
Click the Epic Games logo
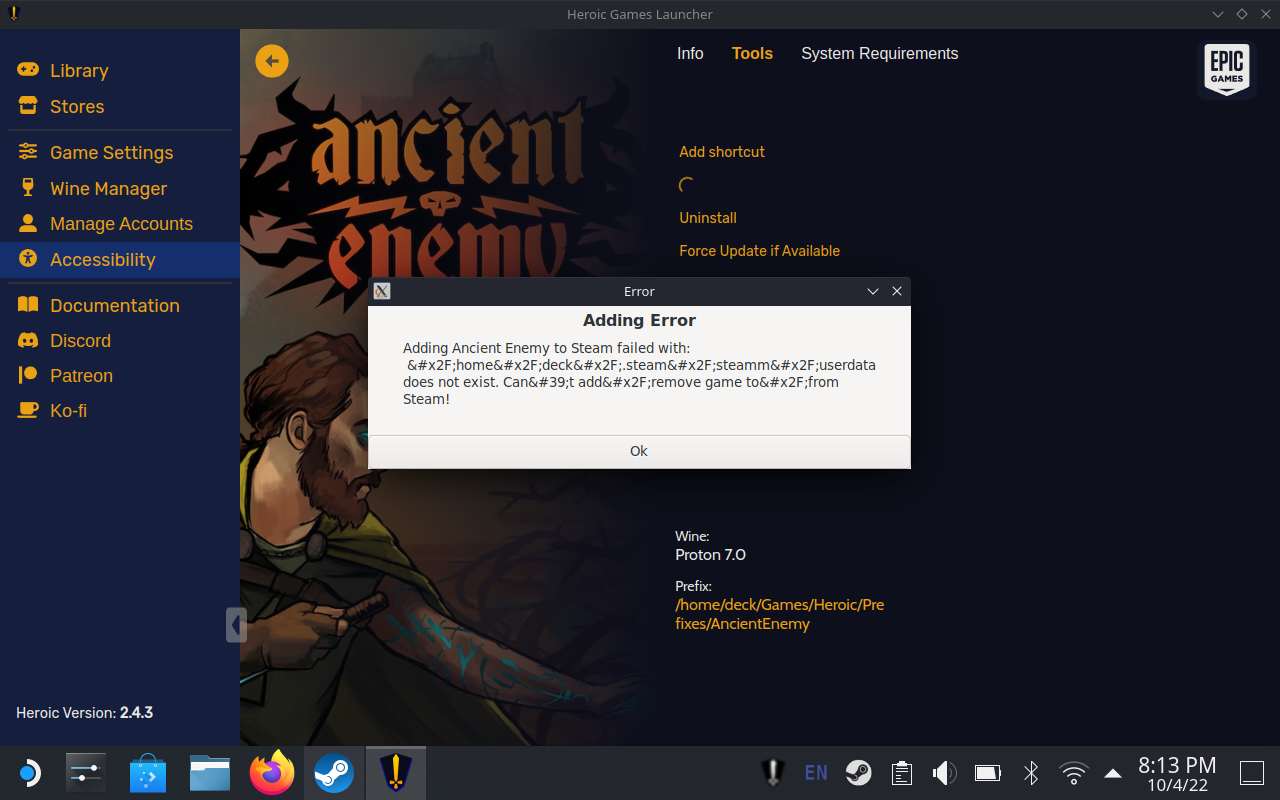[x=1226, y=70]
